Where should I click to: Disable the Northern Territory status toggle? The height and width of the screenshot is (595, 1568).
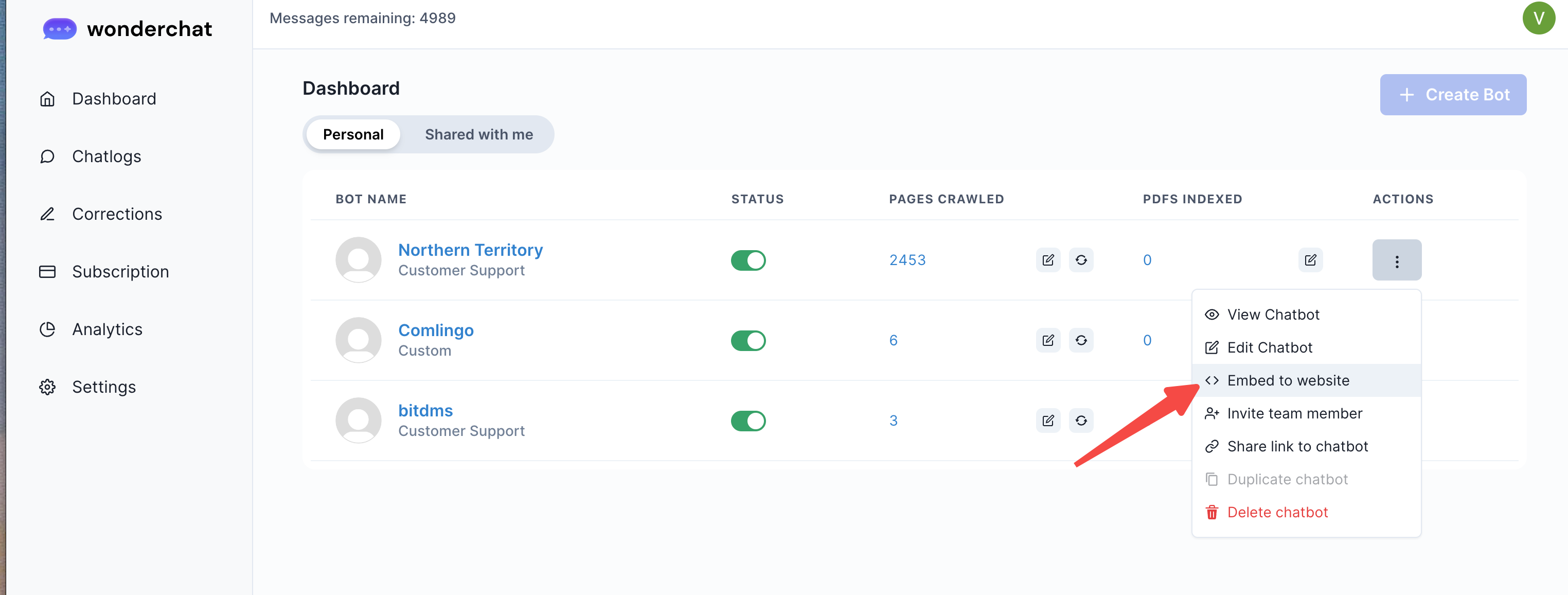tap(747, 260)
